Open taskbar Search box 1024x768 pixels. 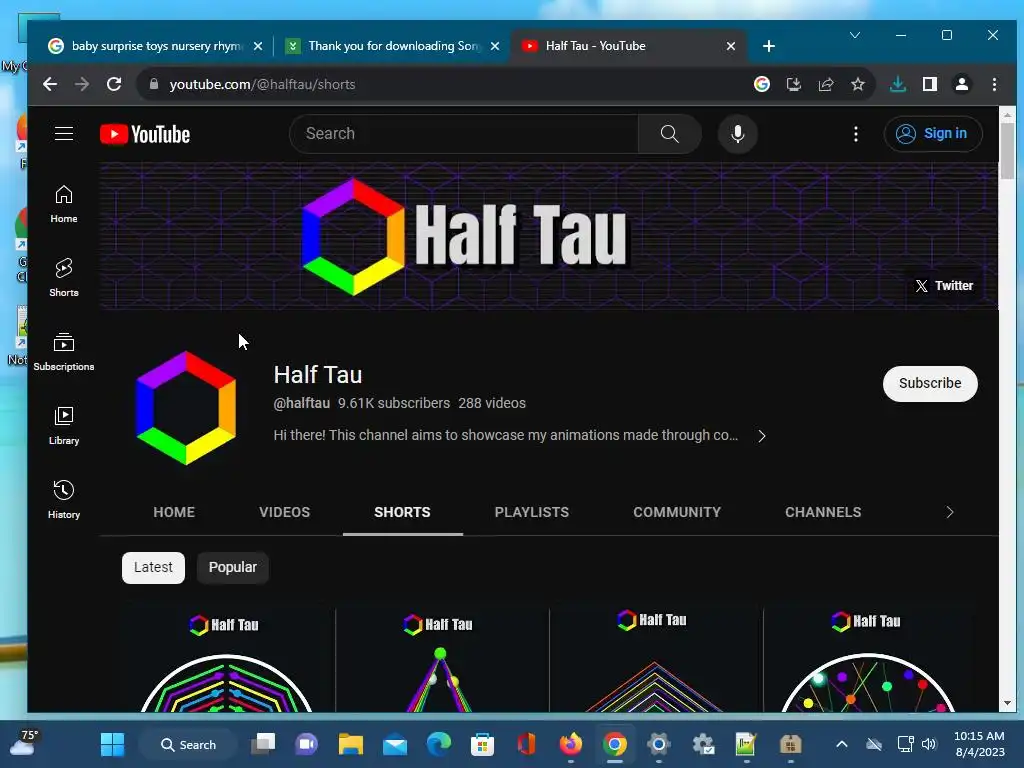click(x=188, y=744)
